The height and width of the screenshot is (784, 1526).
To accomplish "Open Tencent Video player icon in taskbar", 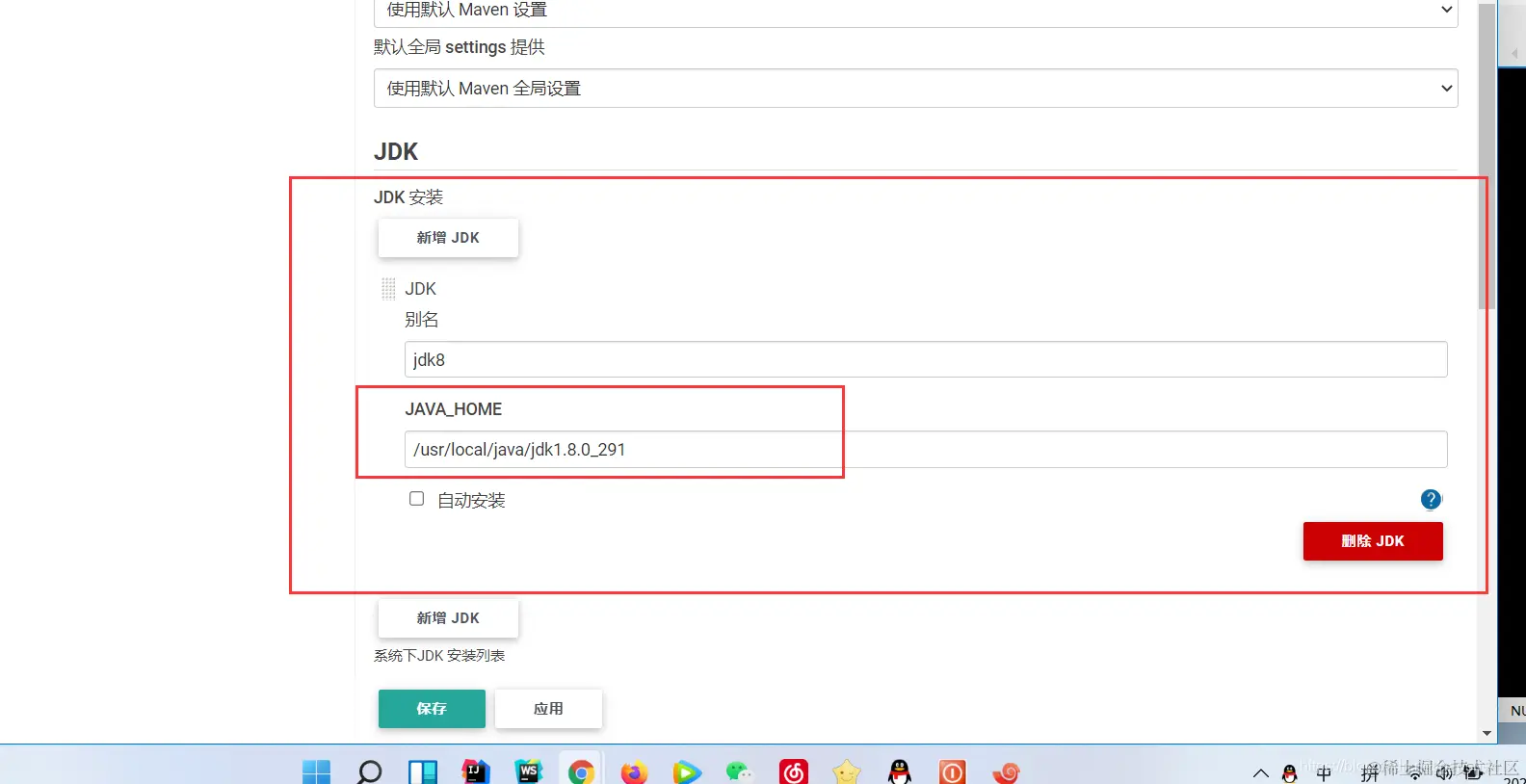I will click(x=687, y=771).
